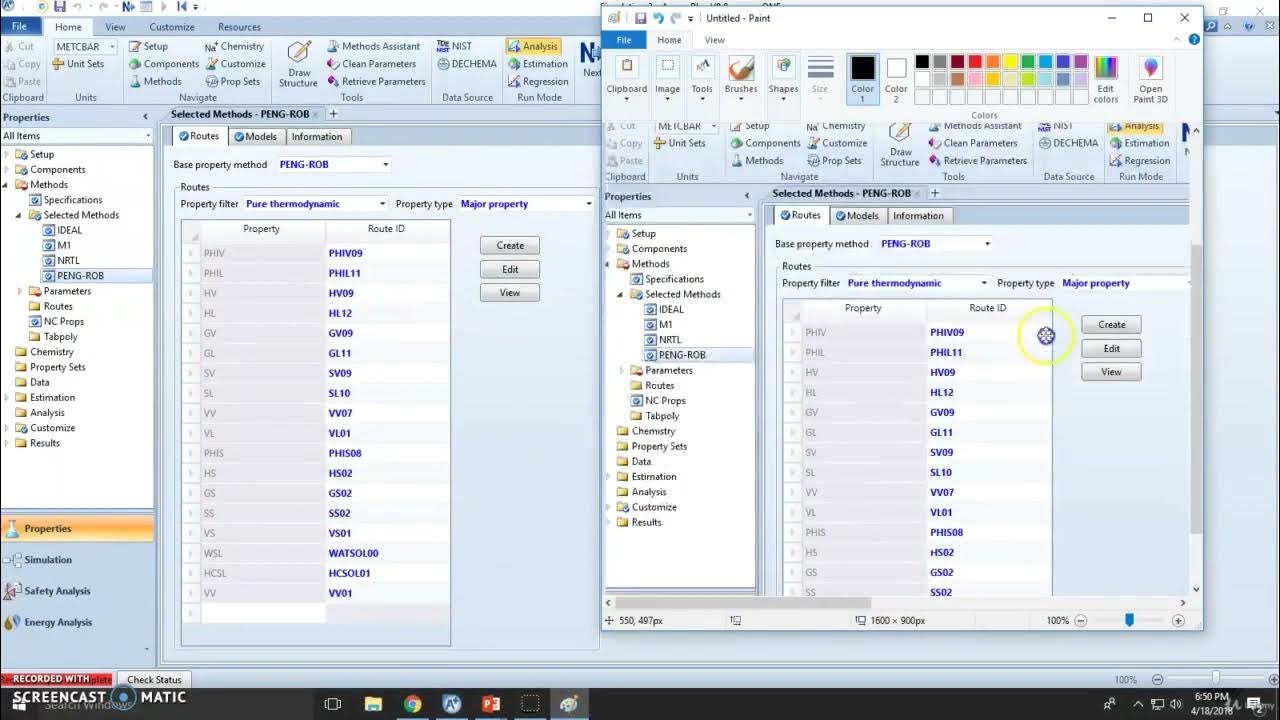Select Color 2 in Paint ribbon
The width and height of the screenshot is (1280, 720).
pos(896,80)
